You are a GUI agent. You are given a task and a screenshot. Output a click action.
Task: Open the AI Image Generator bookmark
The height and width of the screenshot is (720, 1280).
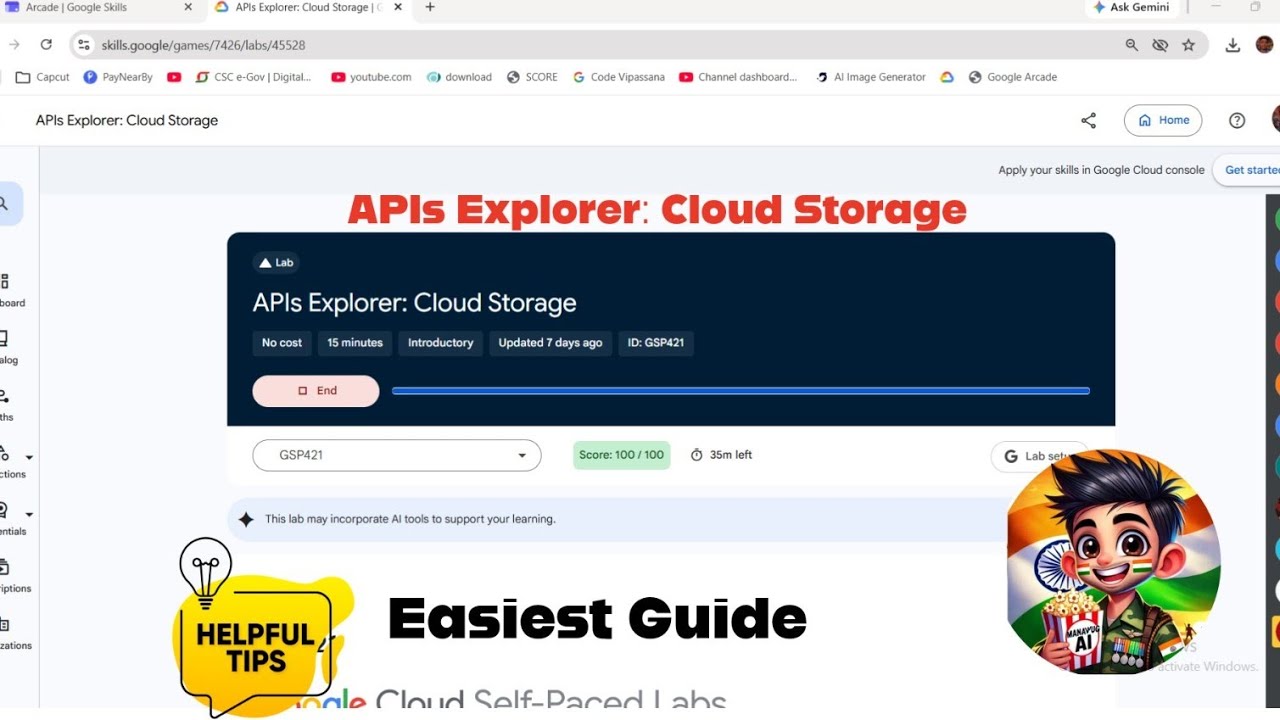(871, 77)
